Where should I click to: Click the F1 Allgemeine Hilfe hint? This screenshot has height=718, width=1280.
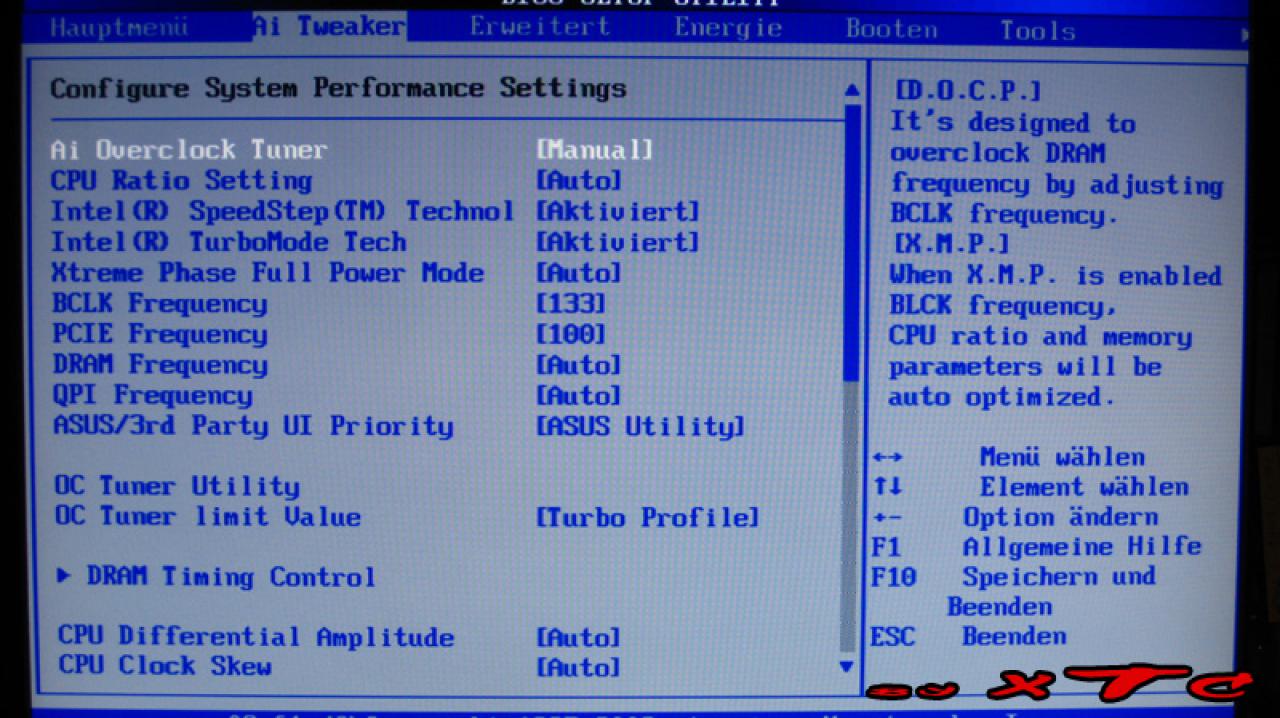1036,547
